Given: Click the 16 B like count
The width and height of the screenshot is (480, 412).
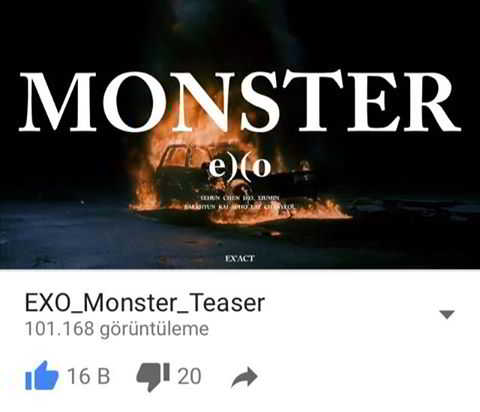Looking at the screenshot, I should 89,376.
